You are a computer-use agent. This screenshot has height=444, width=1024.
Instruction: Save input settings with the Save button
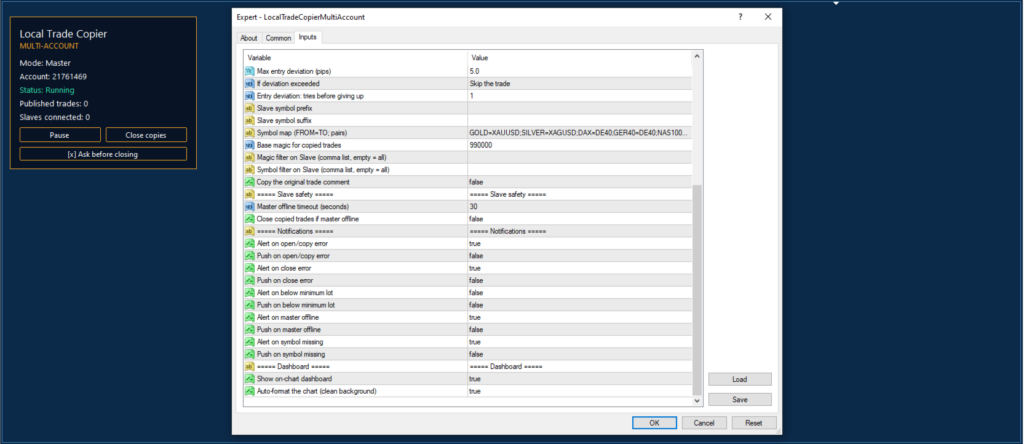click(740, 400)
